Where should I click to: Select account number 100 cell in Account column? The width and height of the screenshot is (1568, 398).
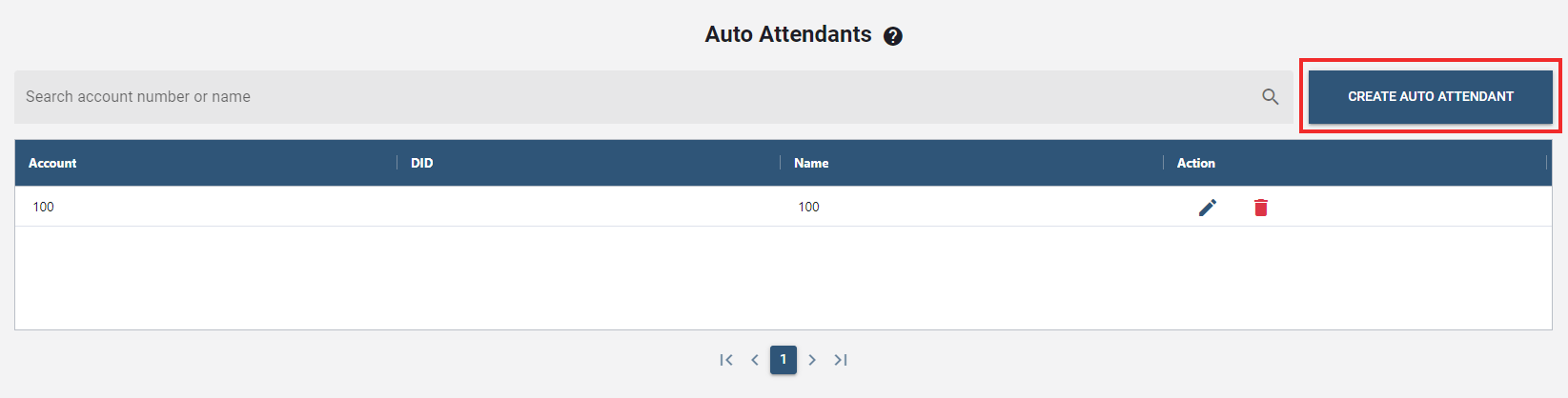click(44, 207)
